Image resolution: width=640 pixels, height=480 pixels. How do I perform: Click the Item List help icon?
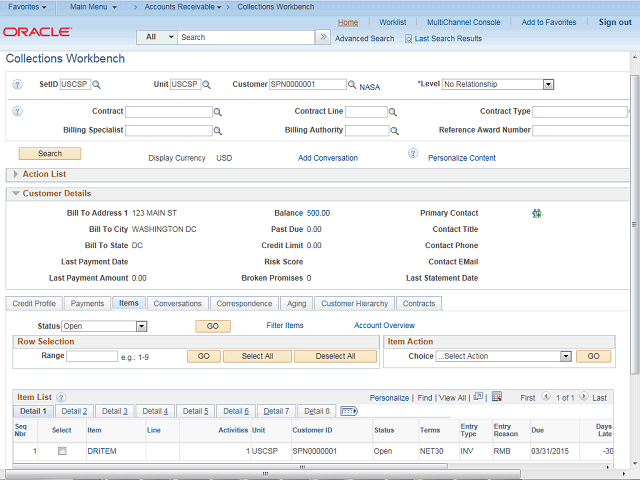[x=61, y=397]
